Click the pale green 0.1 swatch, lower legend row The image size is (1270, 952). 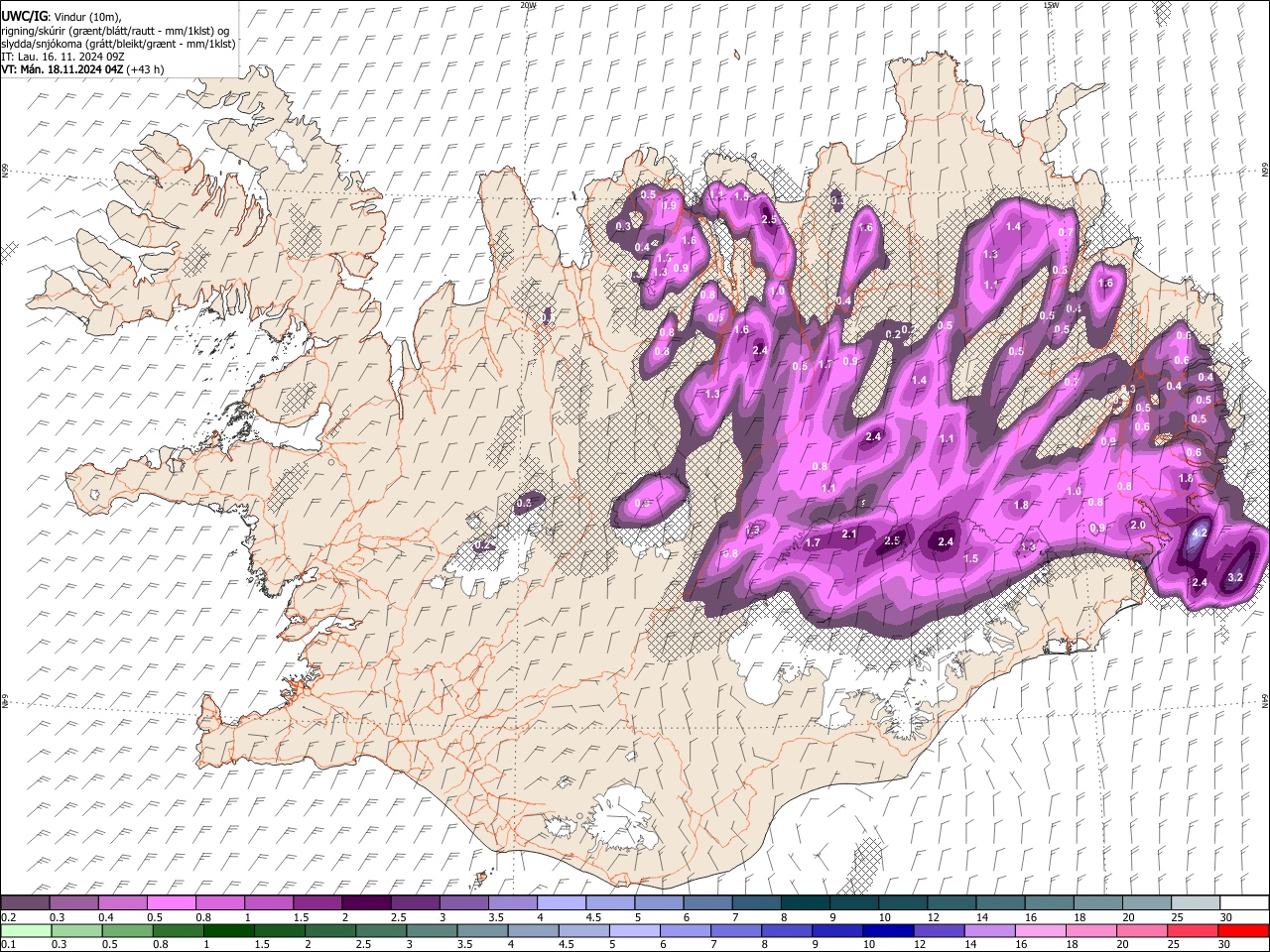26,930
